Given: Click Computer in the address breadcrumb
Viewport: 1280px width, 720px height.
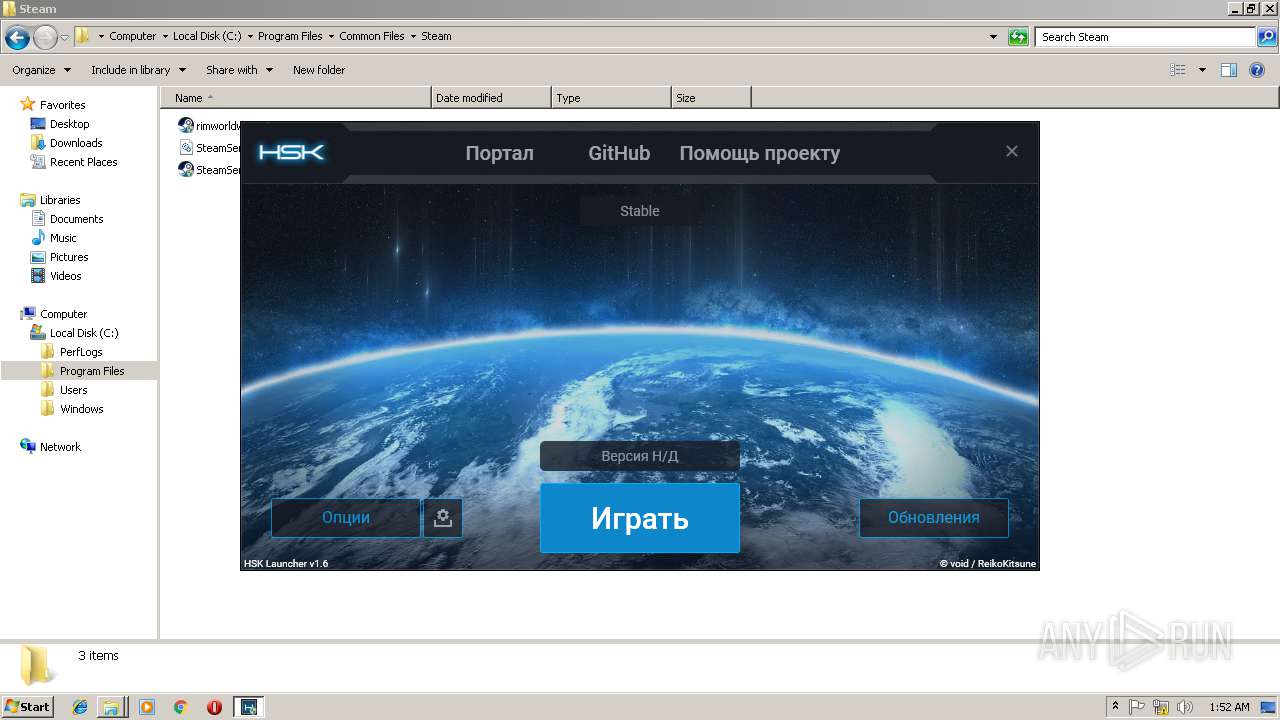Looking at the screenshot, I should 132,36.
